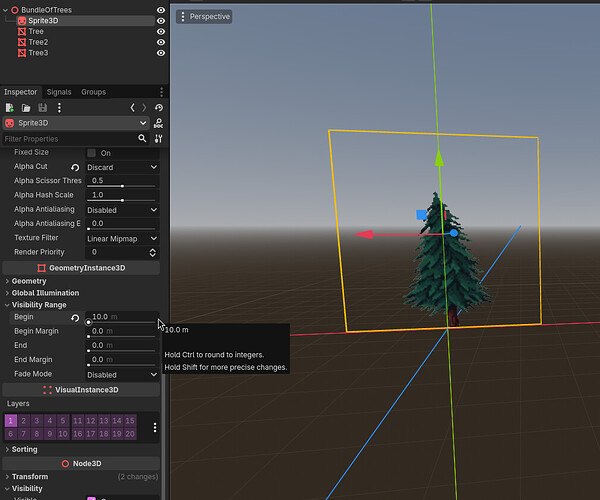Click the Render Priority stepper arrows
Image resolution: width=600 pixels, height=500 pixels.
153,252
